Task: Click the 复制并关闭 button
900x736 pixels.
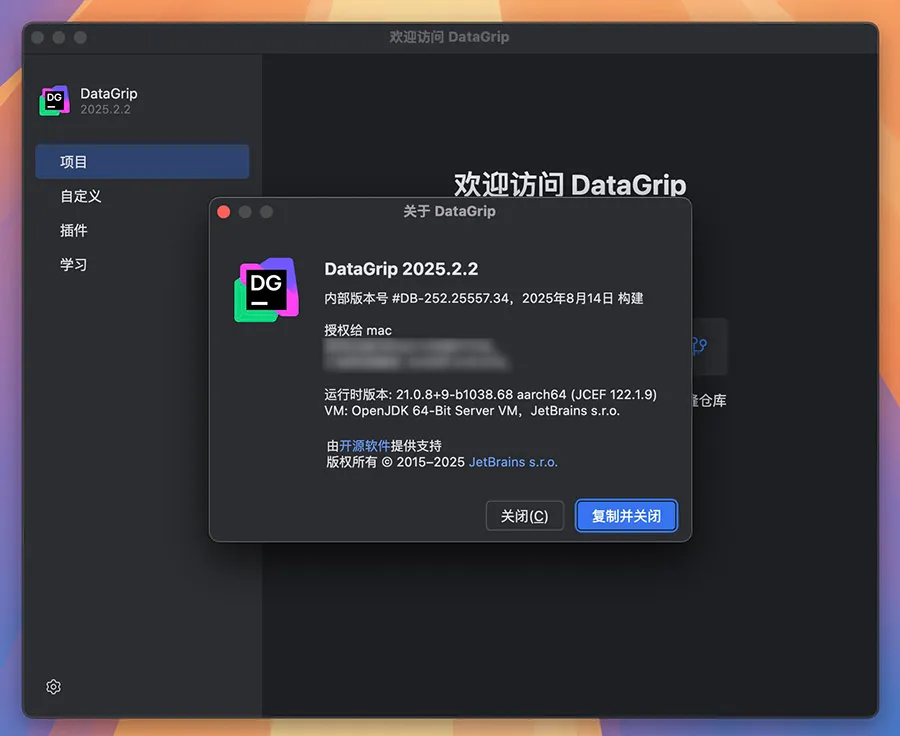Action: [x=626, y=516]
